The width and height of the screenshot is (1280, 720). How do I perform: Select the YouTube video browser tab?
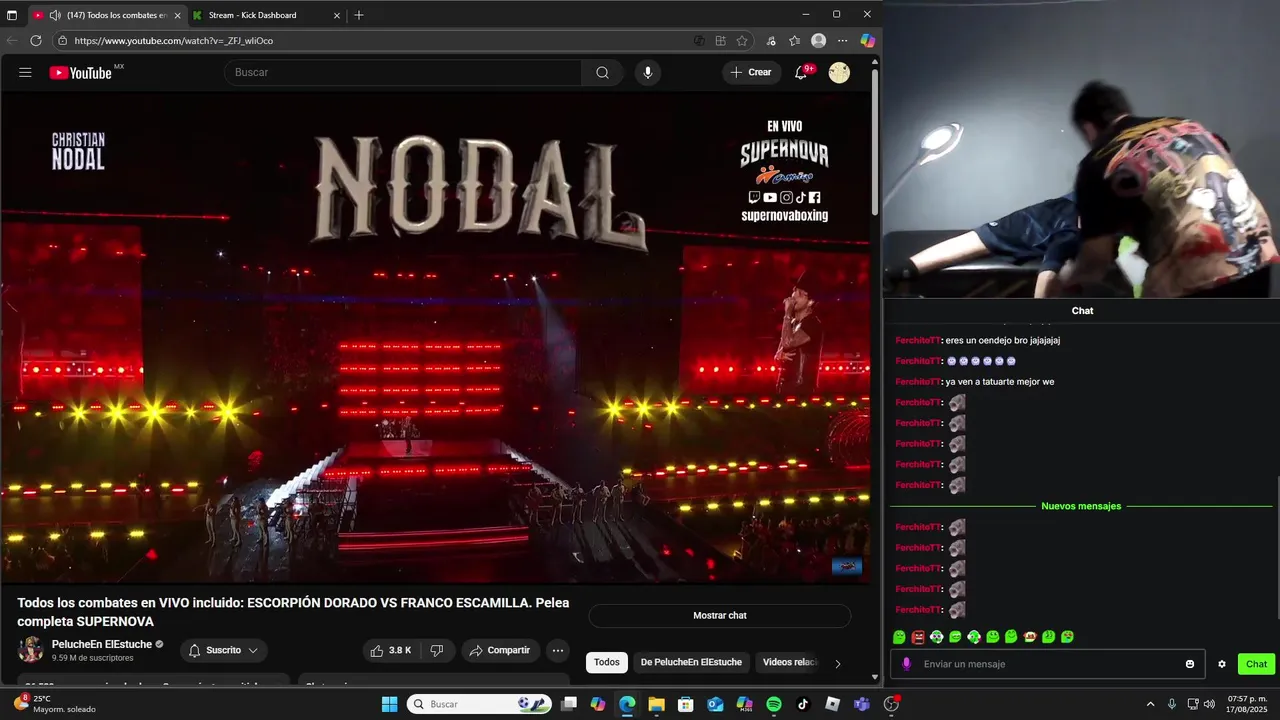pyautogui.click(x=105, y=15)
